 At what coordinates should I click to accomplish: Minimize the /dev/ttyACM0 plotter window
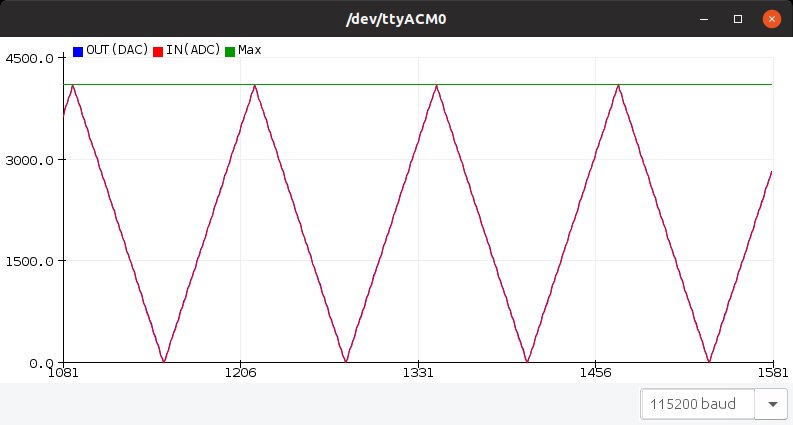coord(705,18)
